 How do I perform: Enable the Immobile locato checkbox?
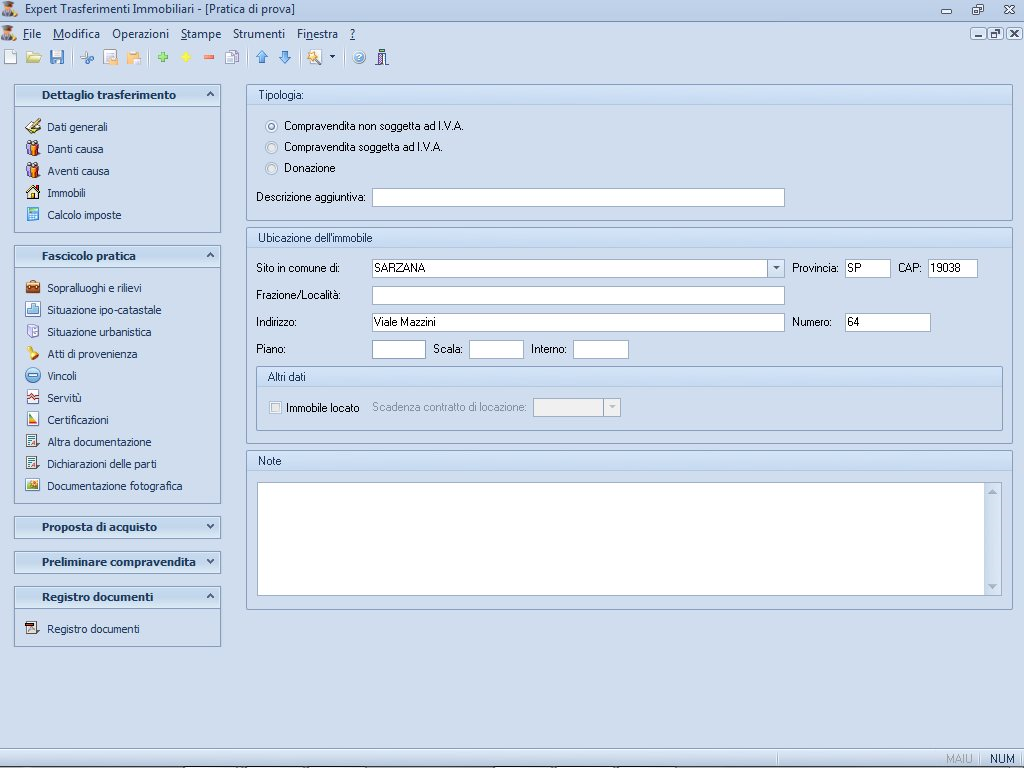coord(276,408)
